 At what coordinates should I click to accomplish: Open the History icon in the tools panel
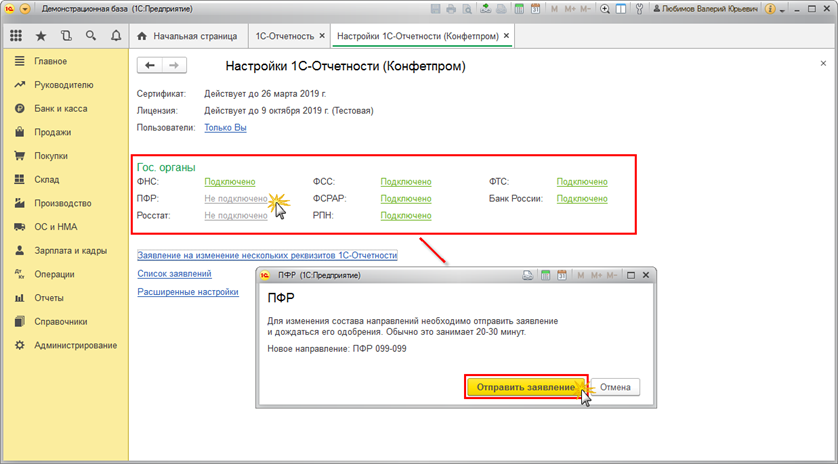[66, 36]
